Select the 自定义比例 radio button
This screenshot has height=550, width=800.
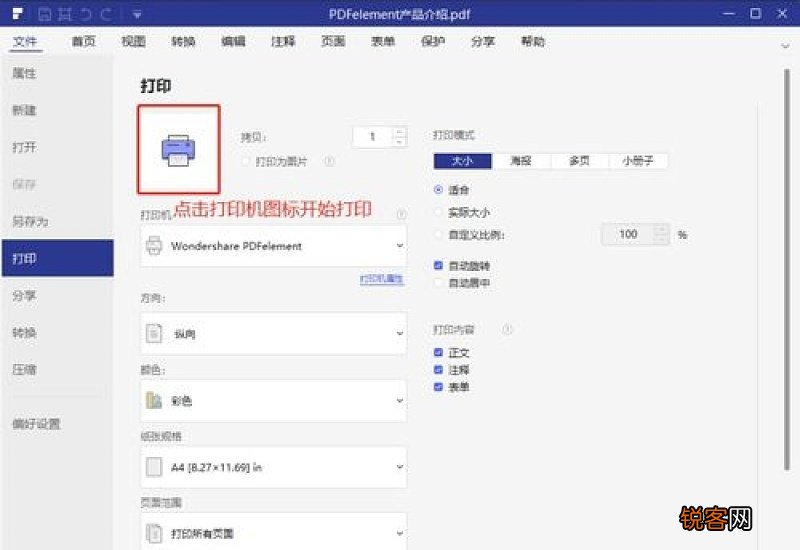tap(438, 235)
